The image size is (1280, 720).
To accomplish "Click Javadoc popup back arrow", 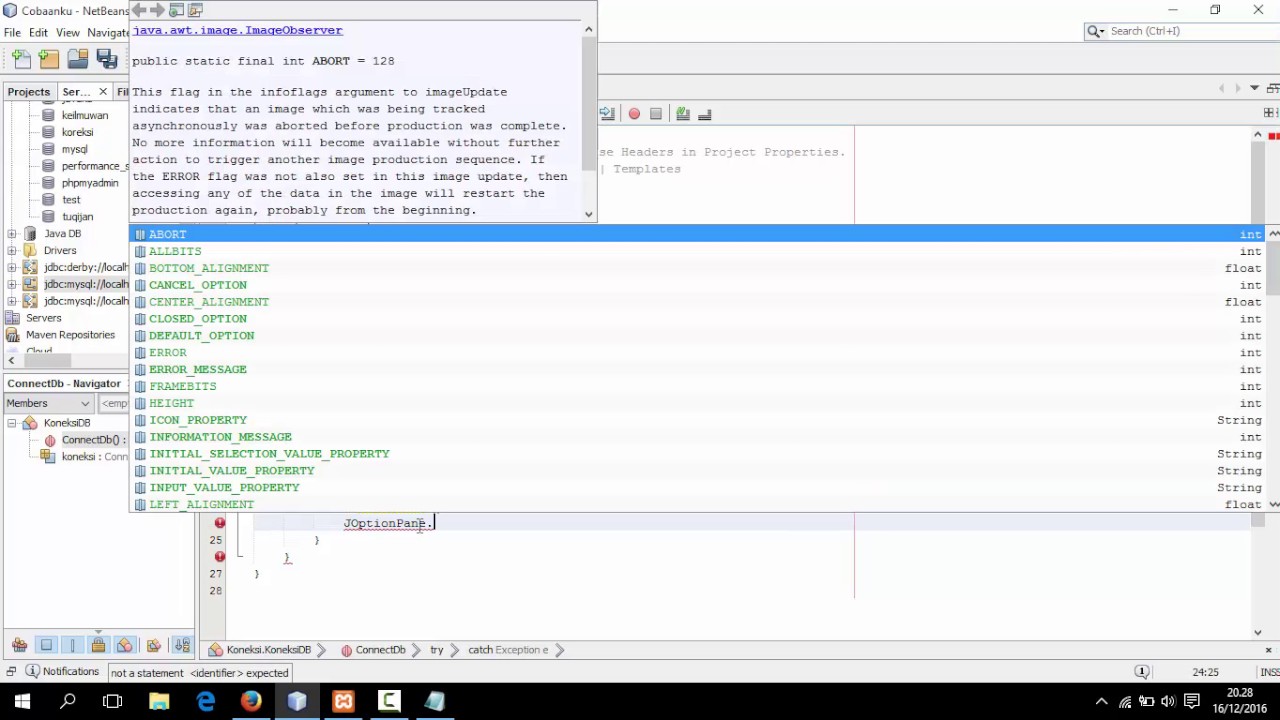I will click(140, 10).
